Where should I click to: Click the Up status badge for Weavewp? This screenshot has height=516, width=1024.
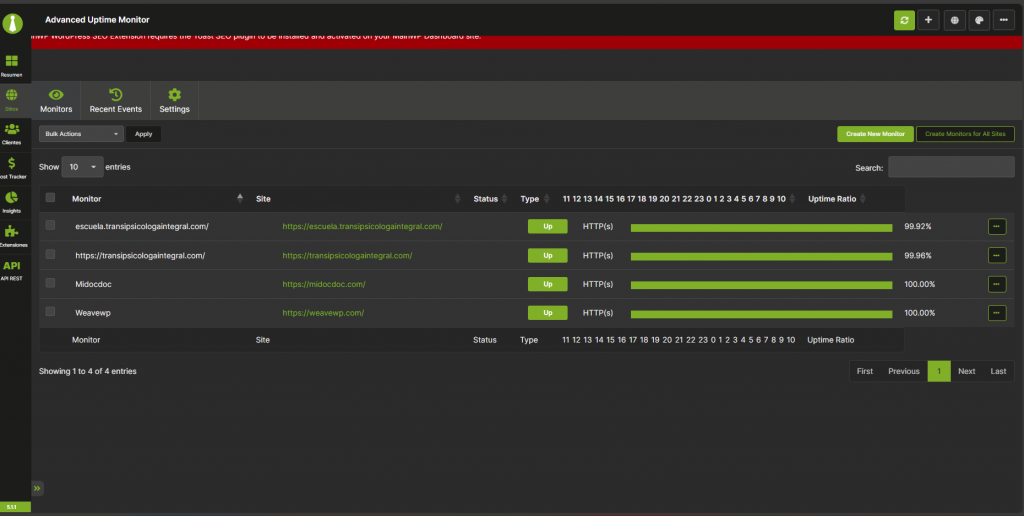coord(547,313)
